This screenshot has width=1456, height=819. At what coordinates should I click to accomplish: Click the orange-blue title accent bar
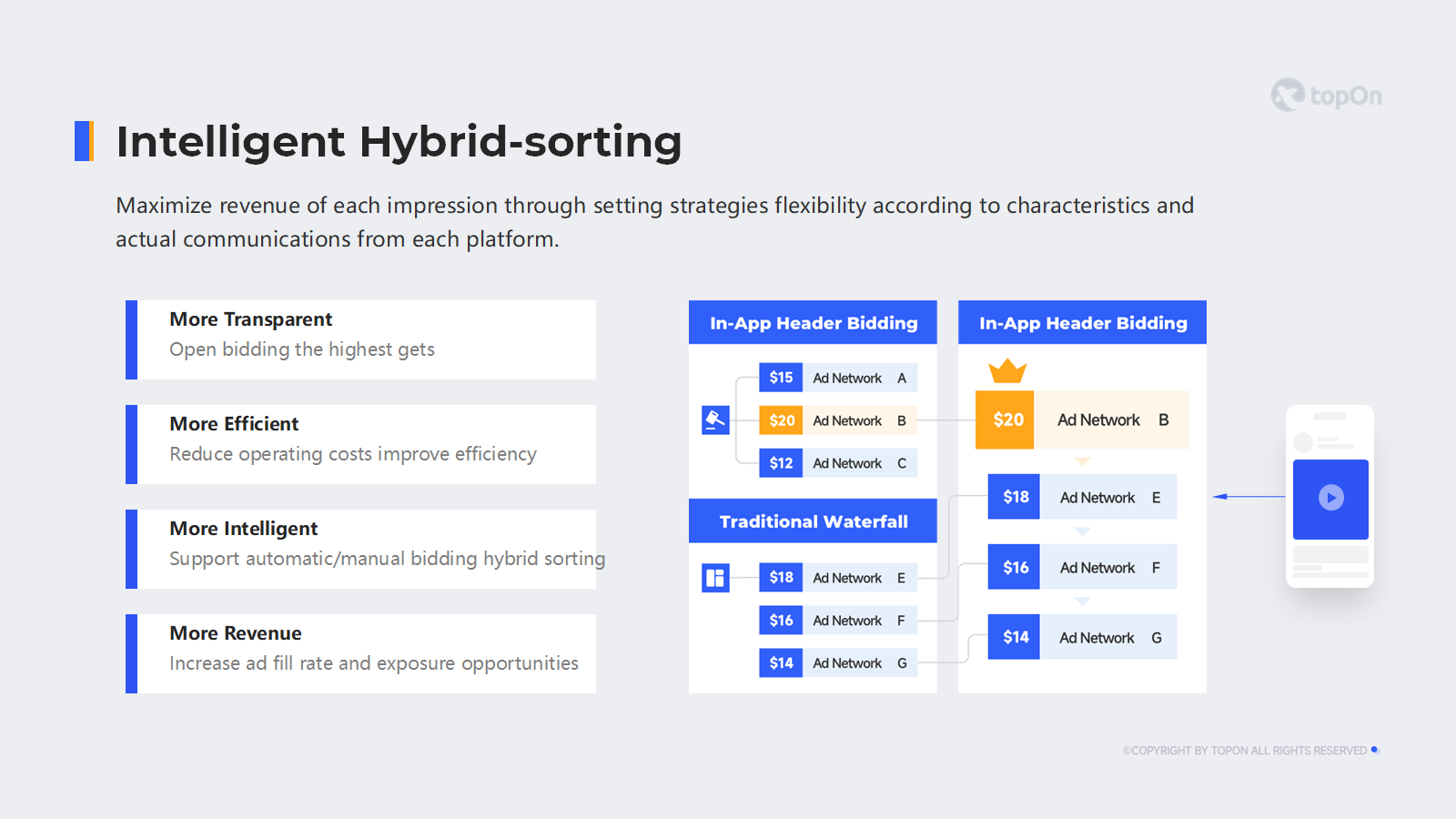tap(84, 141)
